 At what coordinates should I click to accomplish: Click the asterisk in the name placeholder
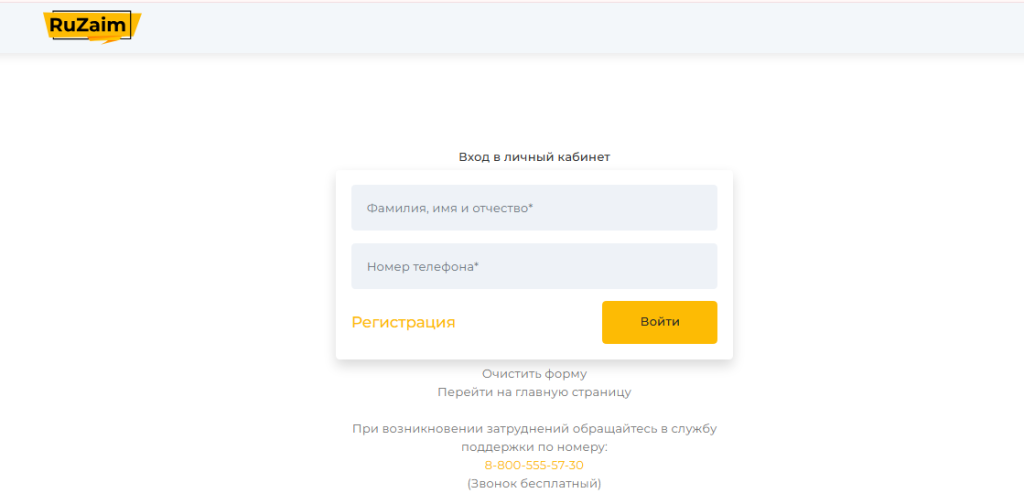(x=530, y=206)
